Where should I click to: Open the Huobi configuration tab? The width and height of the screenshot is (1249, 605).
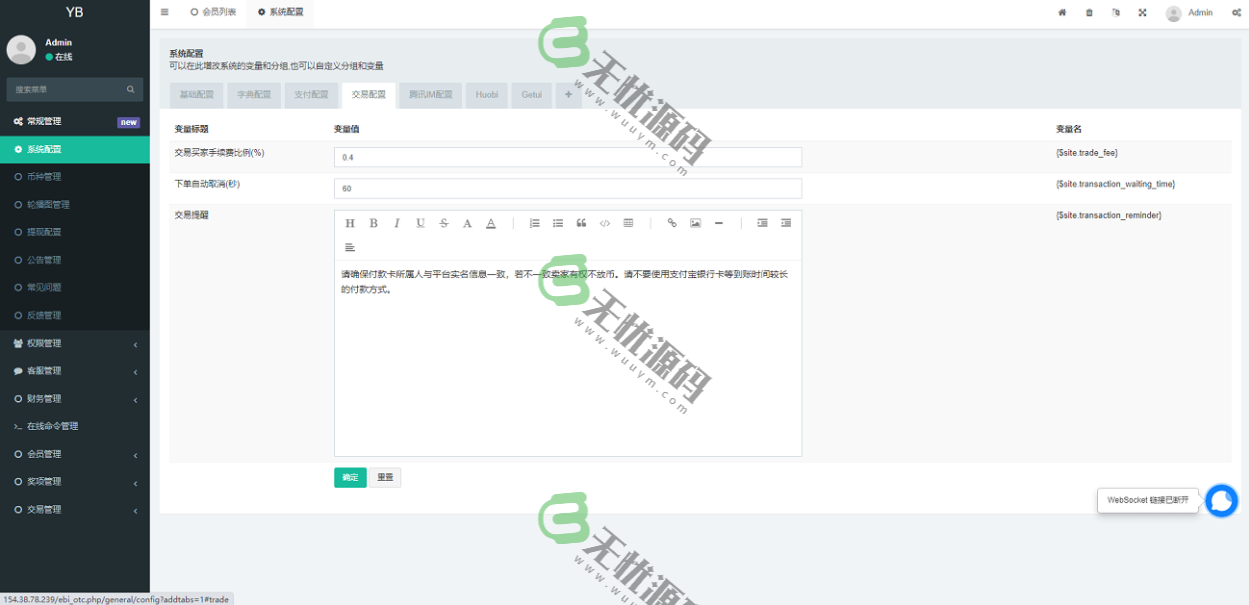click(487, 95)
